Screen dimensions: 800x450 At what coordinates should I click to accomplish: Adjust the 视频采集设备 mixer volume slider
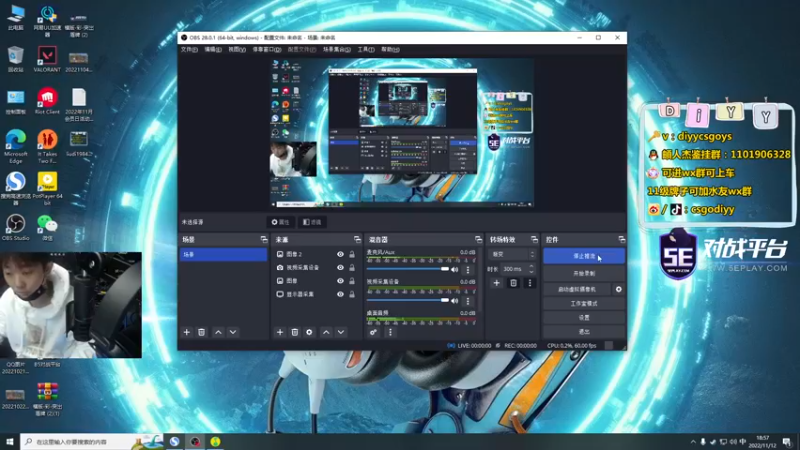[x=408, y=300]
